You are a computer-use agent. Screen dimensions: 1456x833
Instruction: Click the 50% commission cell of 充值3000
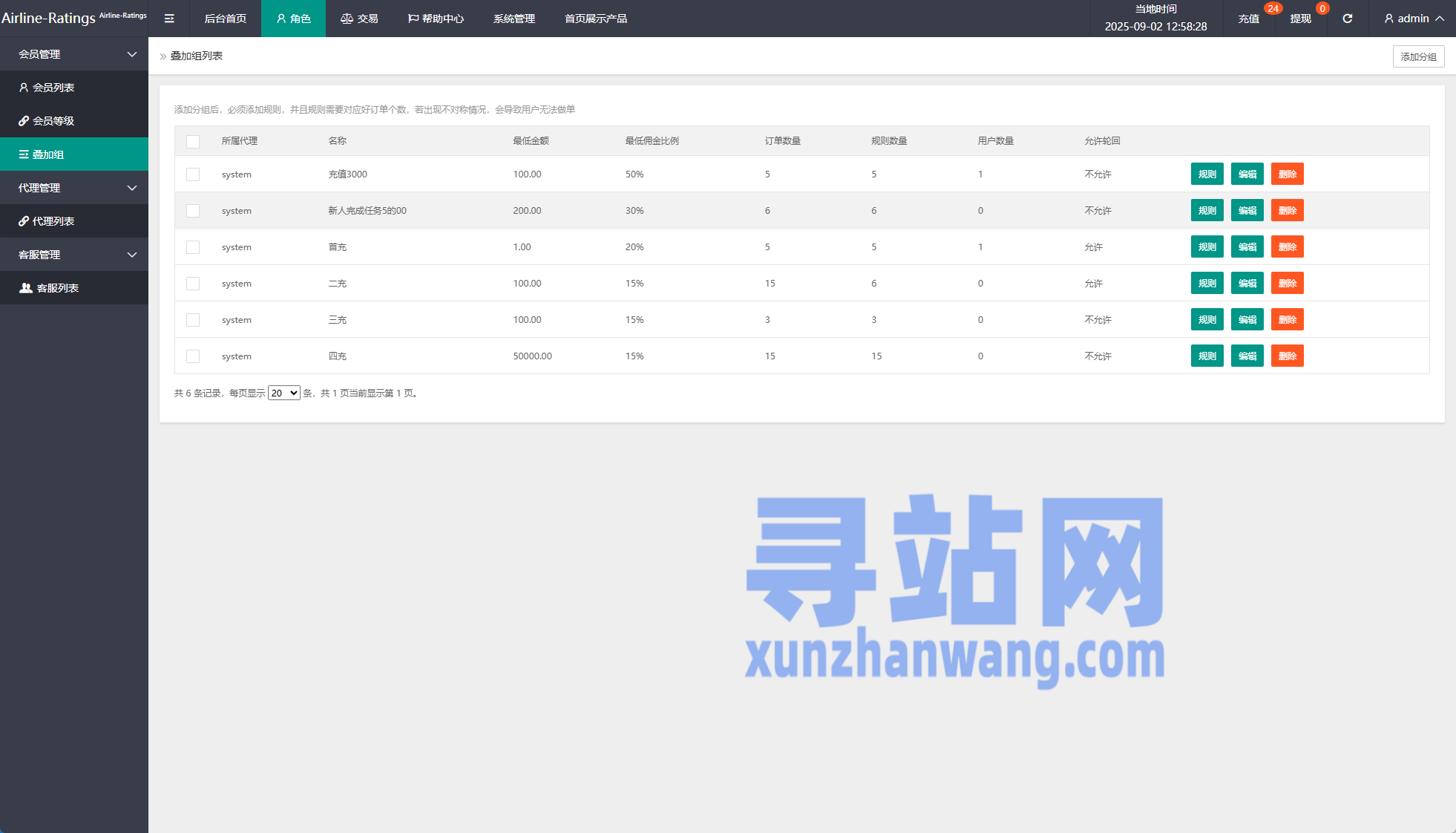pyautogui.click(x=634, y=174)
